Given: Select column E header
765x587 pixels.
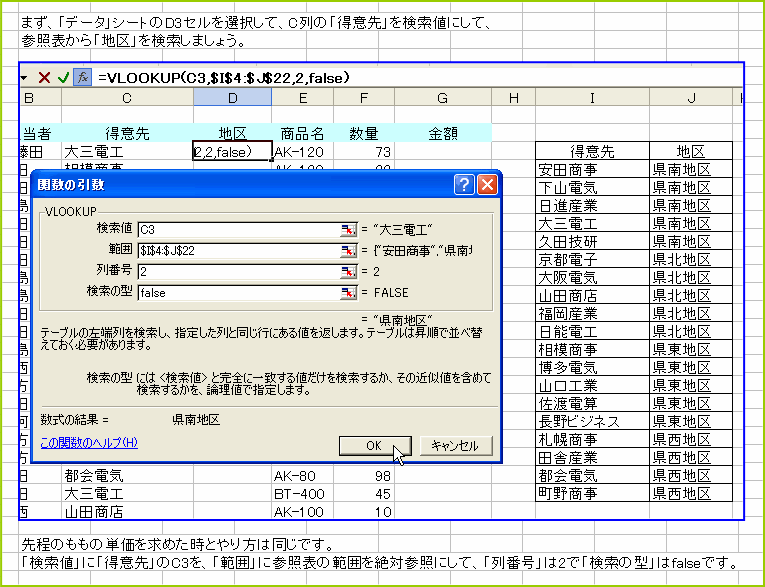Looking at the screenshot, I should [x=302, y=98].
